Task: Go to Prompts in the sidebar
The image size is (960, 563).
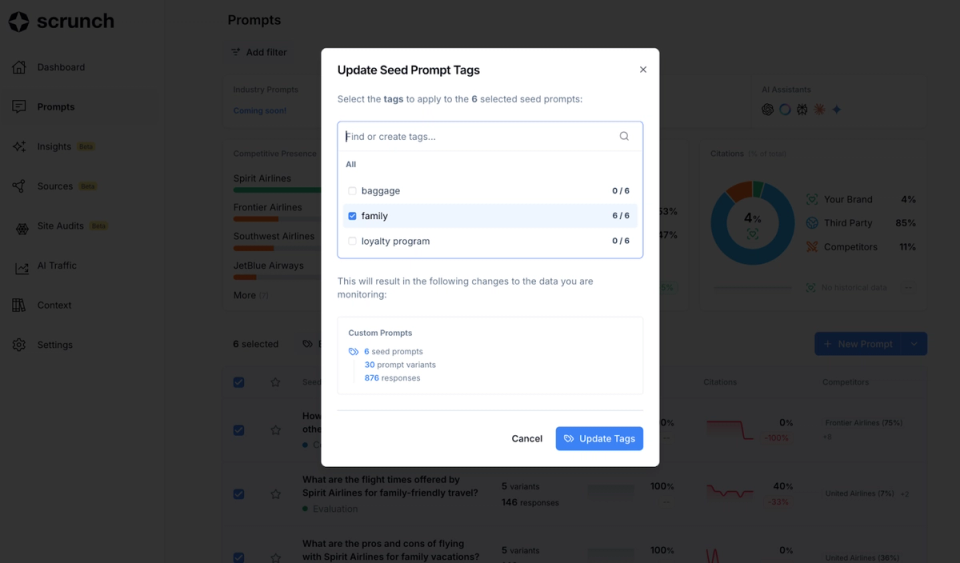Action: pos(56,106)
